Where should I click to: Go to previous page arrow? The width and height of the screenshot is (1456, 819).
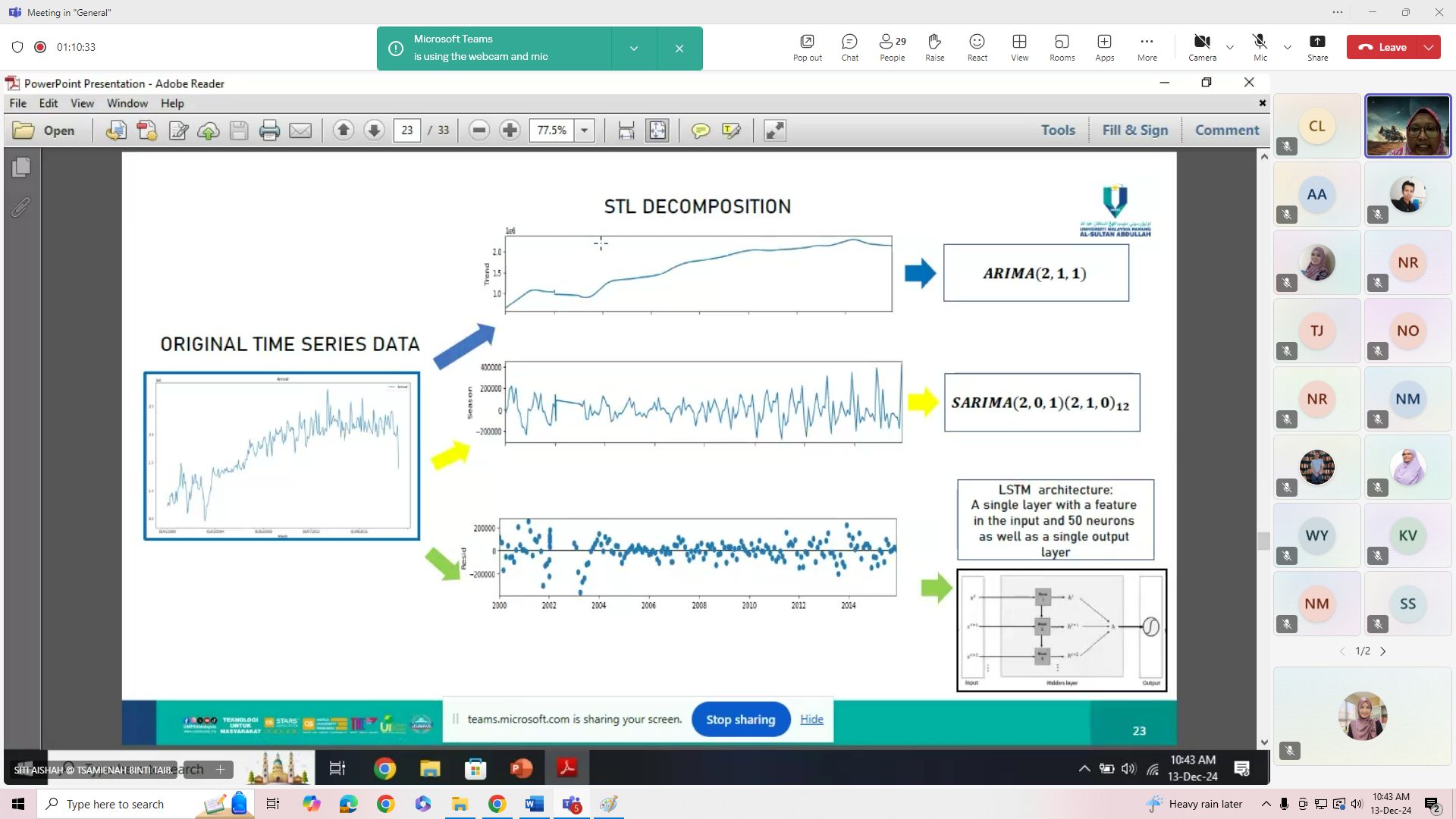click(344, 130)
